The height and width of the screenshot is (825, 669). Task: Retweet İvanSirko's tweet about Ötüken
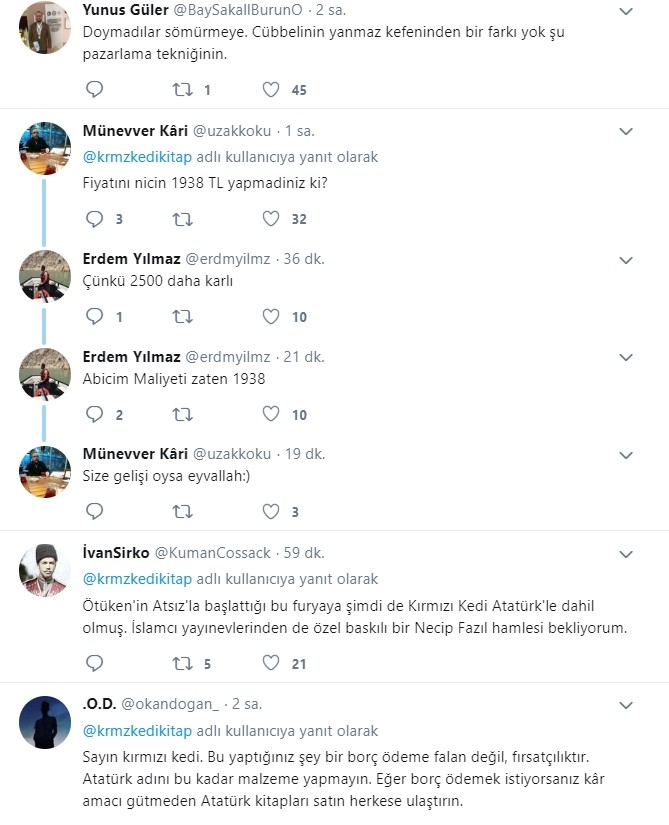pyautogui.click(x=183, y=663)
